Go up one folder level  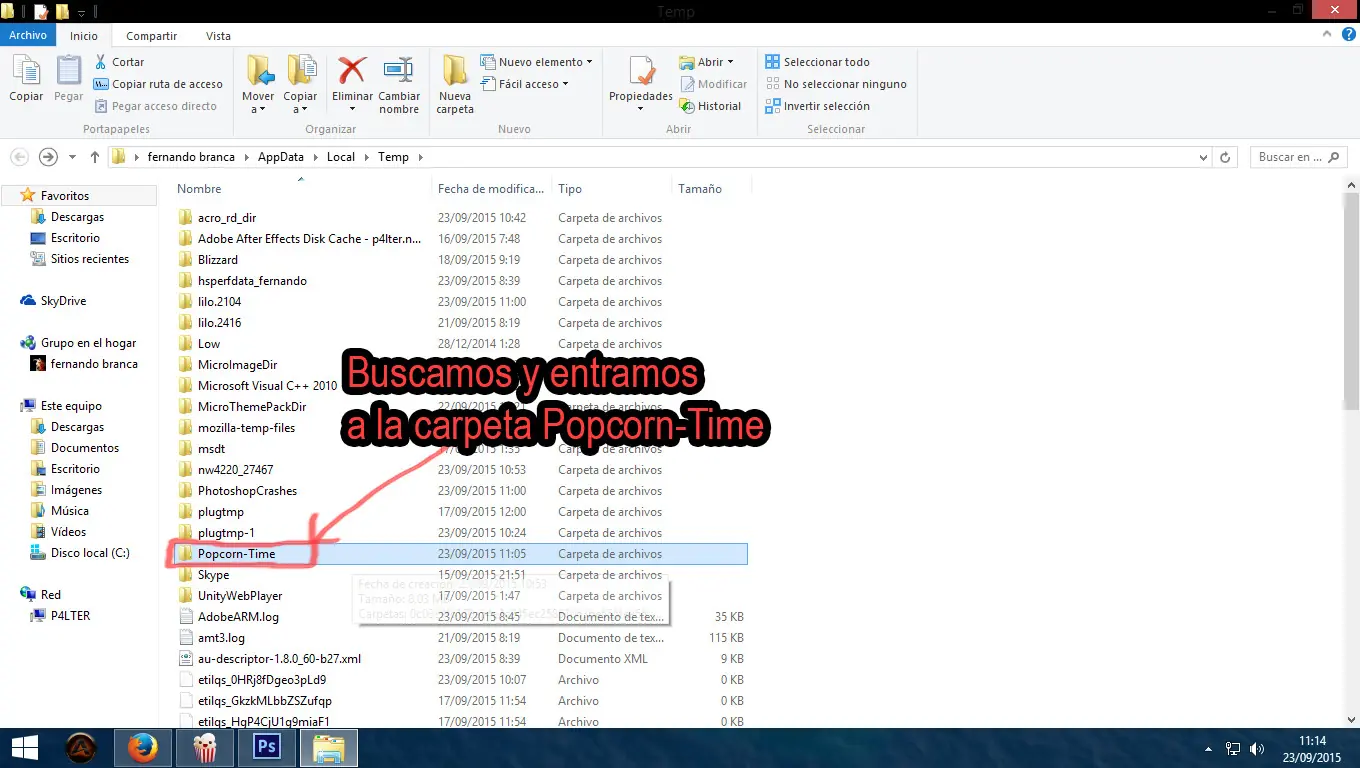tap(95, 157)
